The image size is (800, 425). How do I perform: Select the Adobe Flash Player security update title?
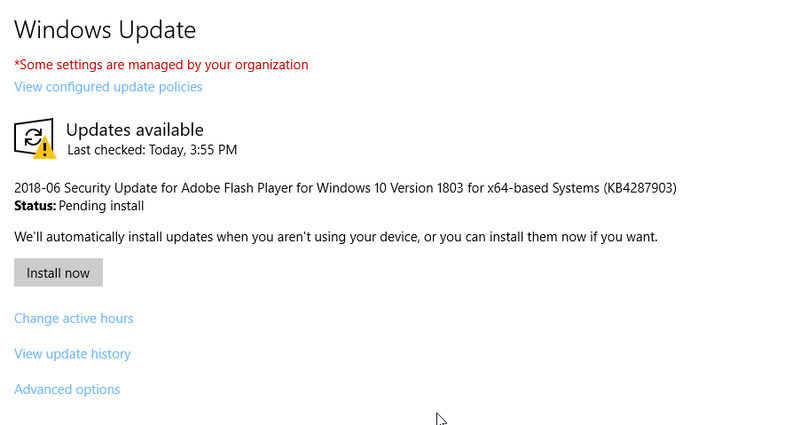click(345, 188)
